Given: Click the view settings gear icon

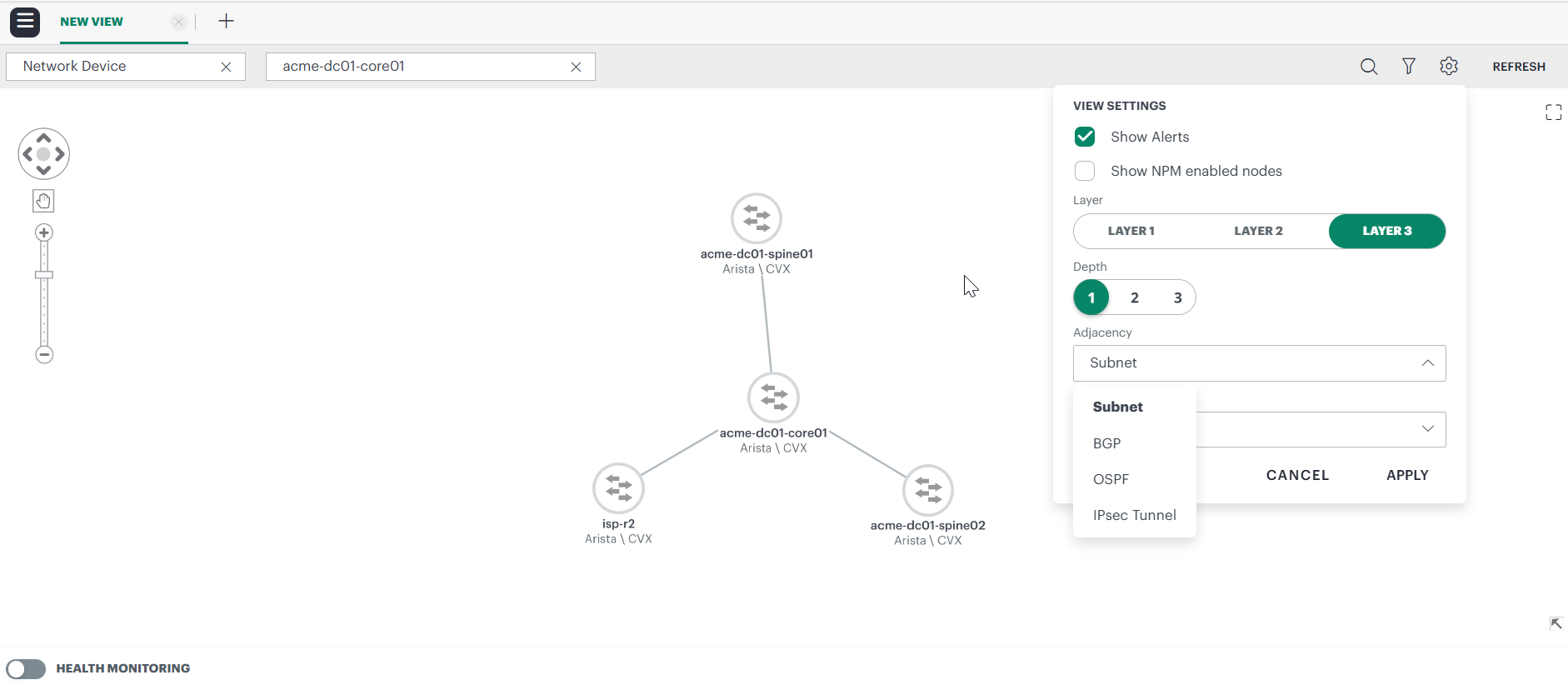Looking at the screenshot, I should [x=1449, y=67].
